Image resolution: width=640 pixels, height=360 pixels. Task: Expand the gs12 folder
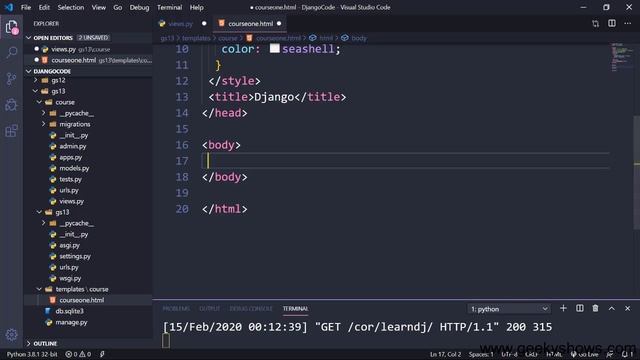(x=58, y=80)
